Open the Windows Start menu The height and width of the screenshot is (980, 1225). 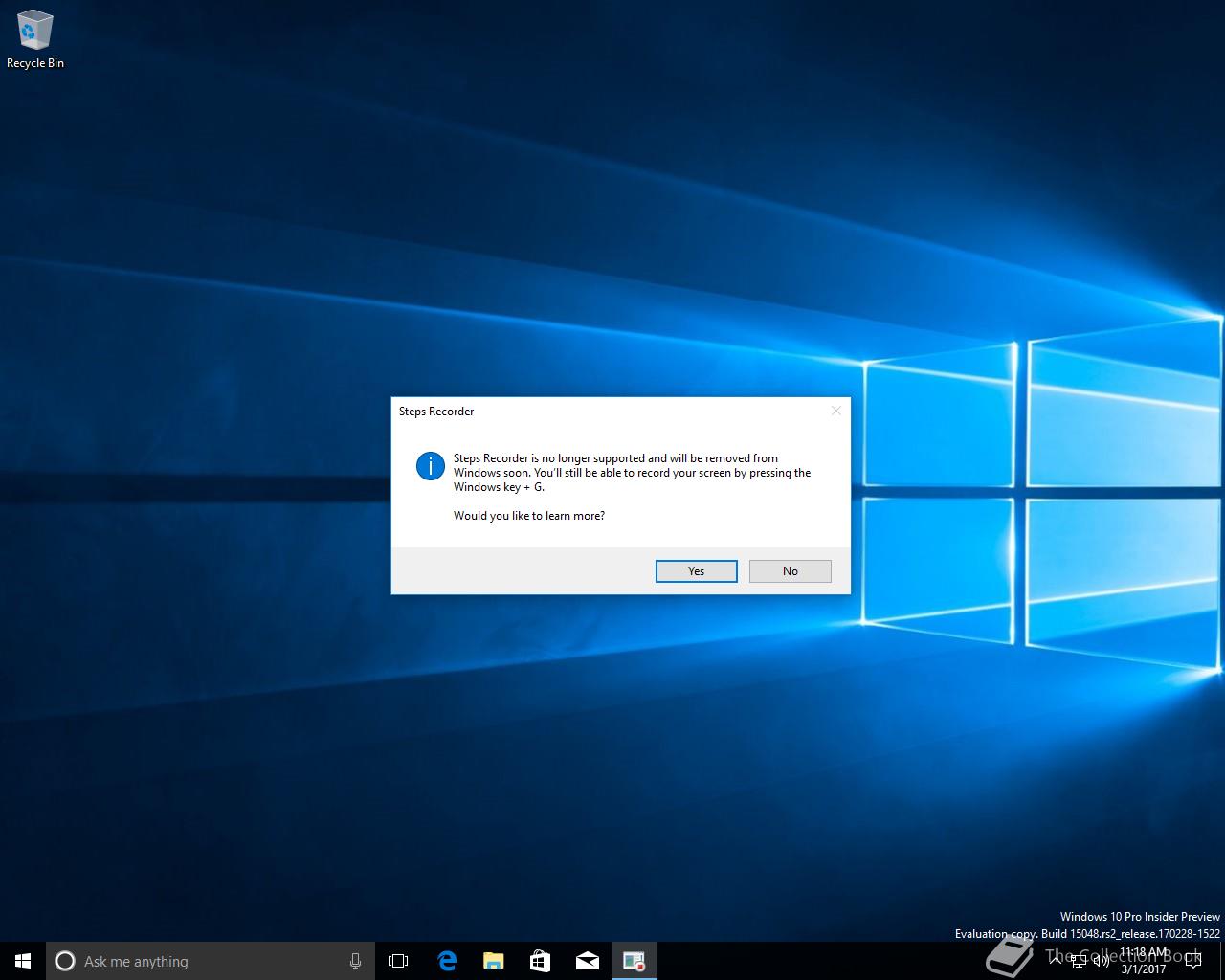[x=23, y=961]
